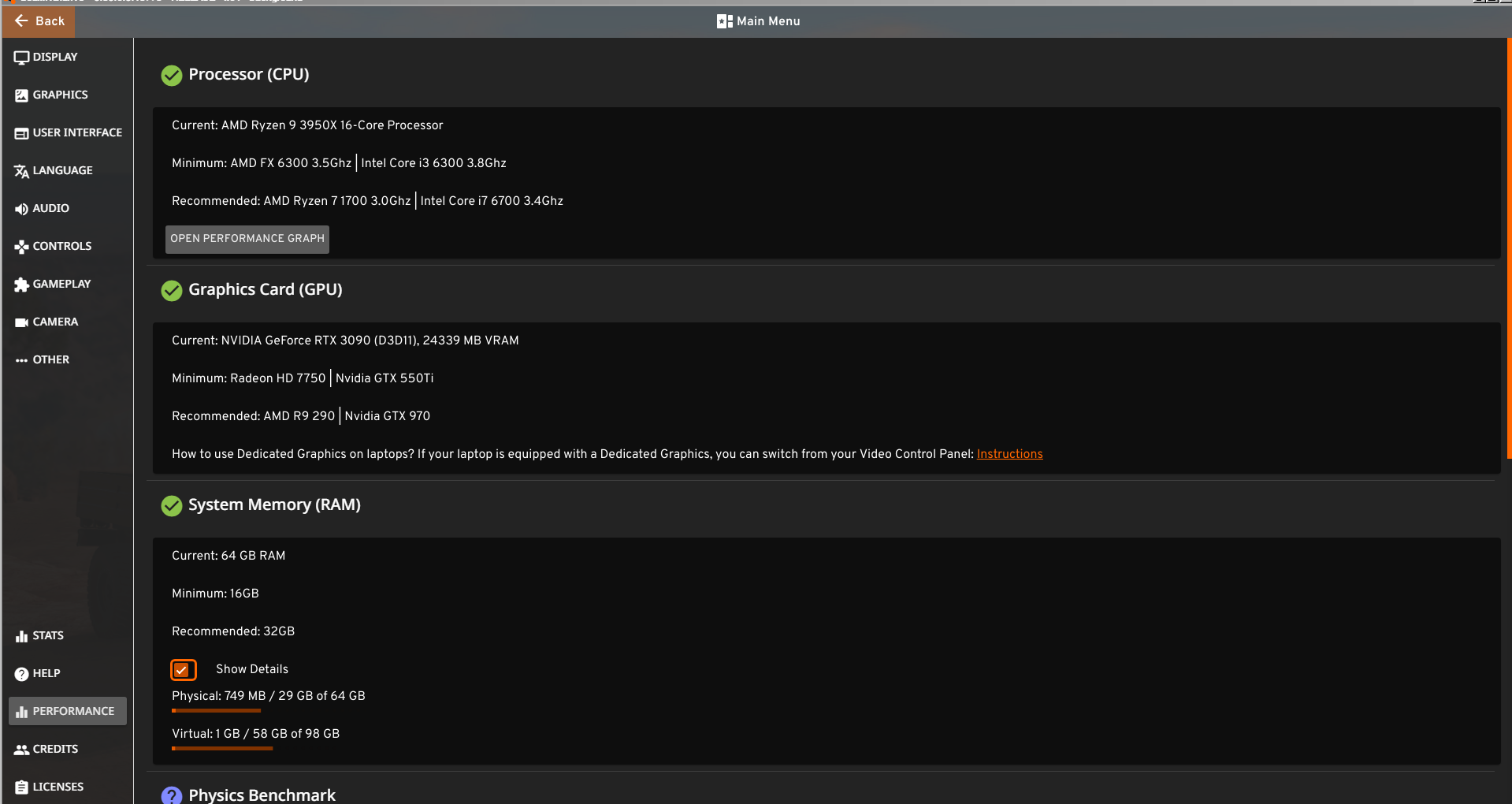
Task: Click the "Recommended: AMD Ryzen 7 1700" line
Action: (x=367, y=201)
